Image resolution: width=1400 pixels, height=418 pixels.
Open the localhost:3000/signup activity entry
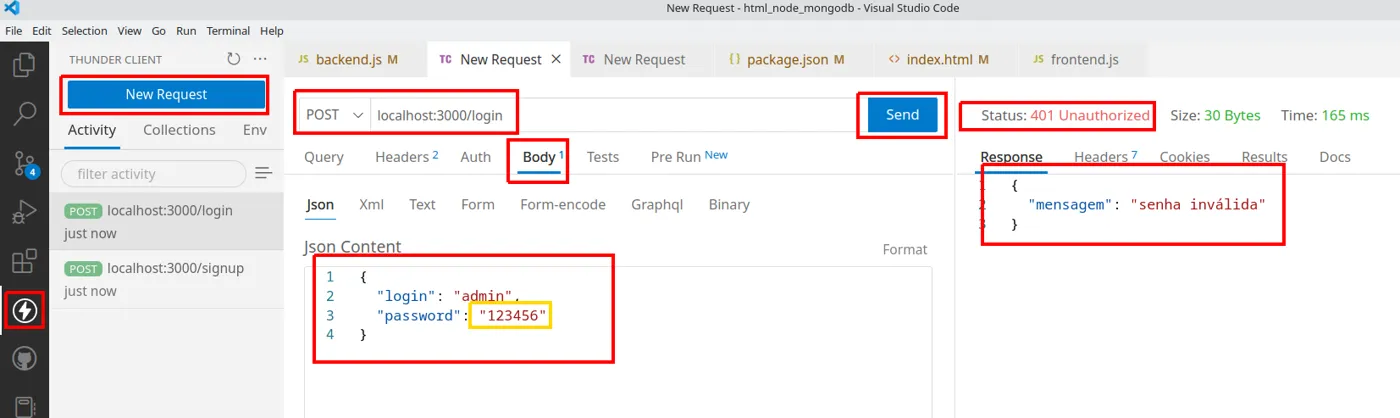pyautogui.click(x=166, y=279)
